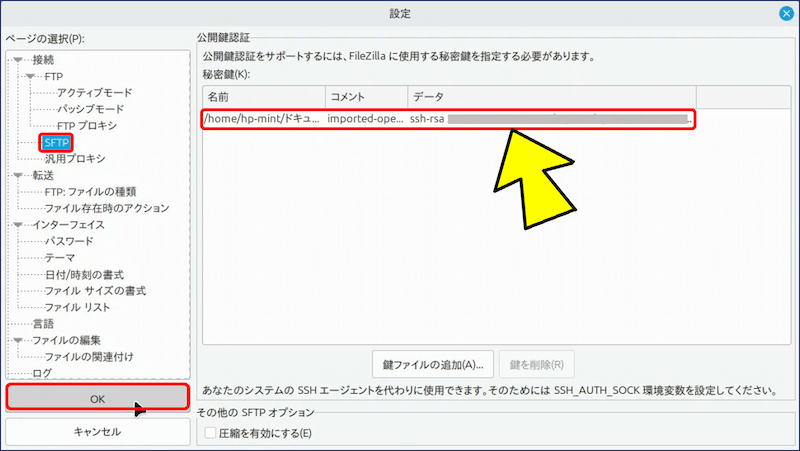Click 鍵ファイルの追加(A)... button
This screenshot has height=451, width=800.
pyautogui.click(x=433, y=364)
